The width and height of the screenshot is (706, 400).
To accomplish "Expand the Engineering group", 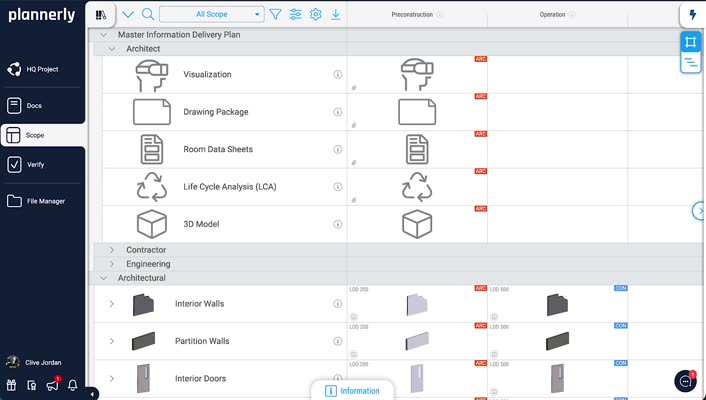I will pos(112,264).
